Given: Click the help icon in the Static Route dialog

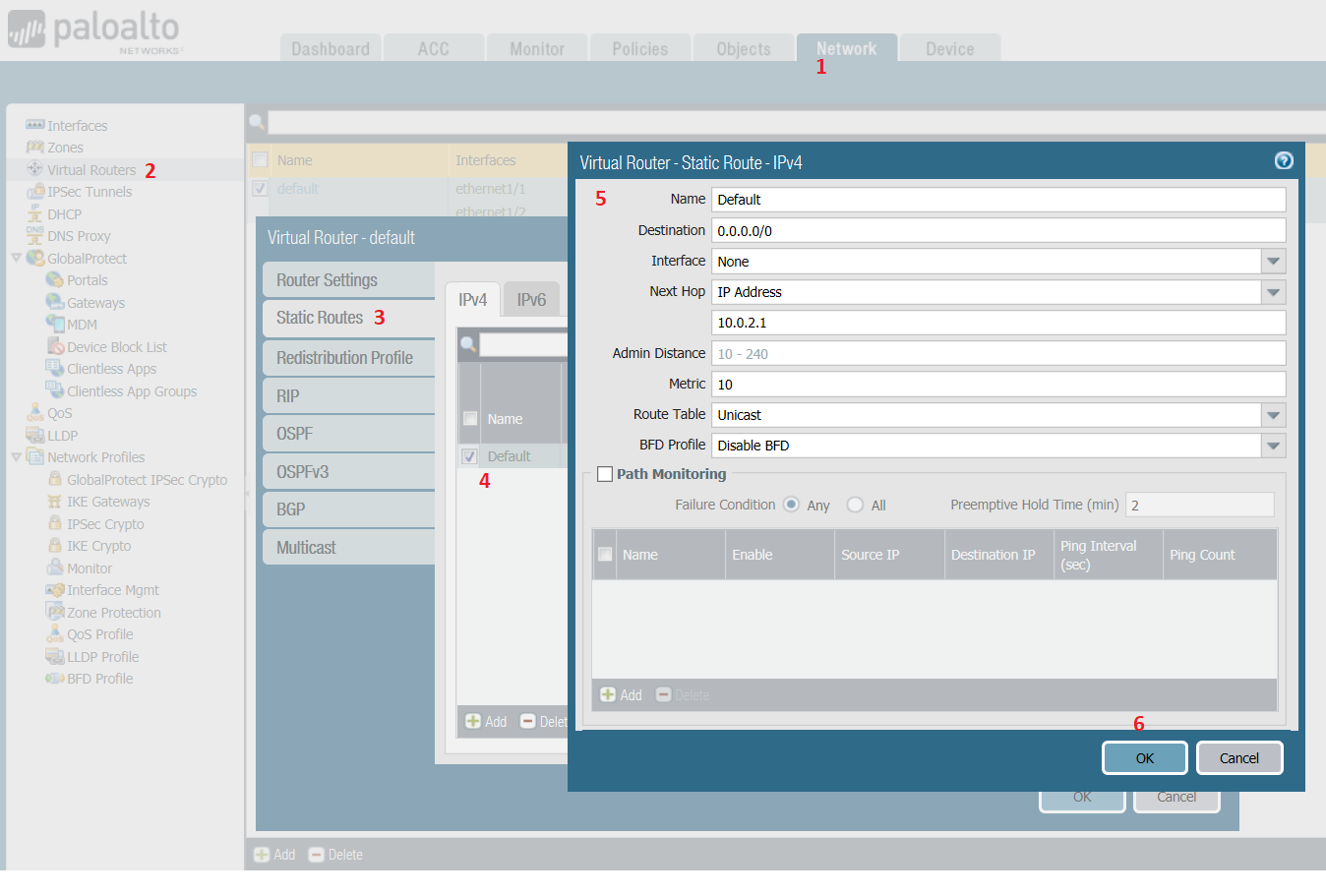Looking at the screenshot, I should [1284, 161].
